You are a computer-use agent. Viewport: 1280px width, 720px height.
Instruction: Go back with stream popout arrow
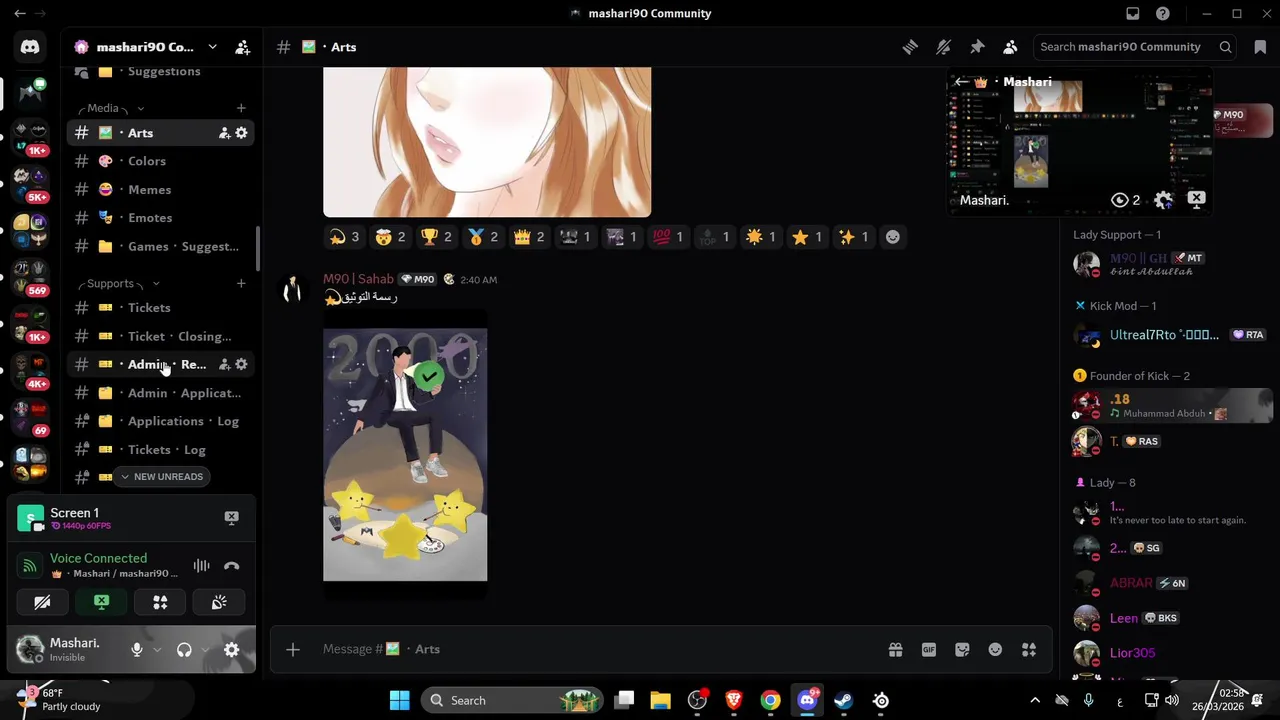pos(961,82)
